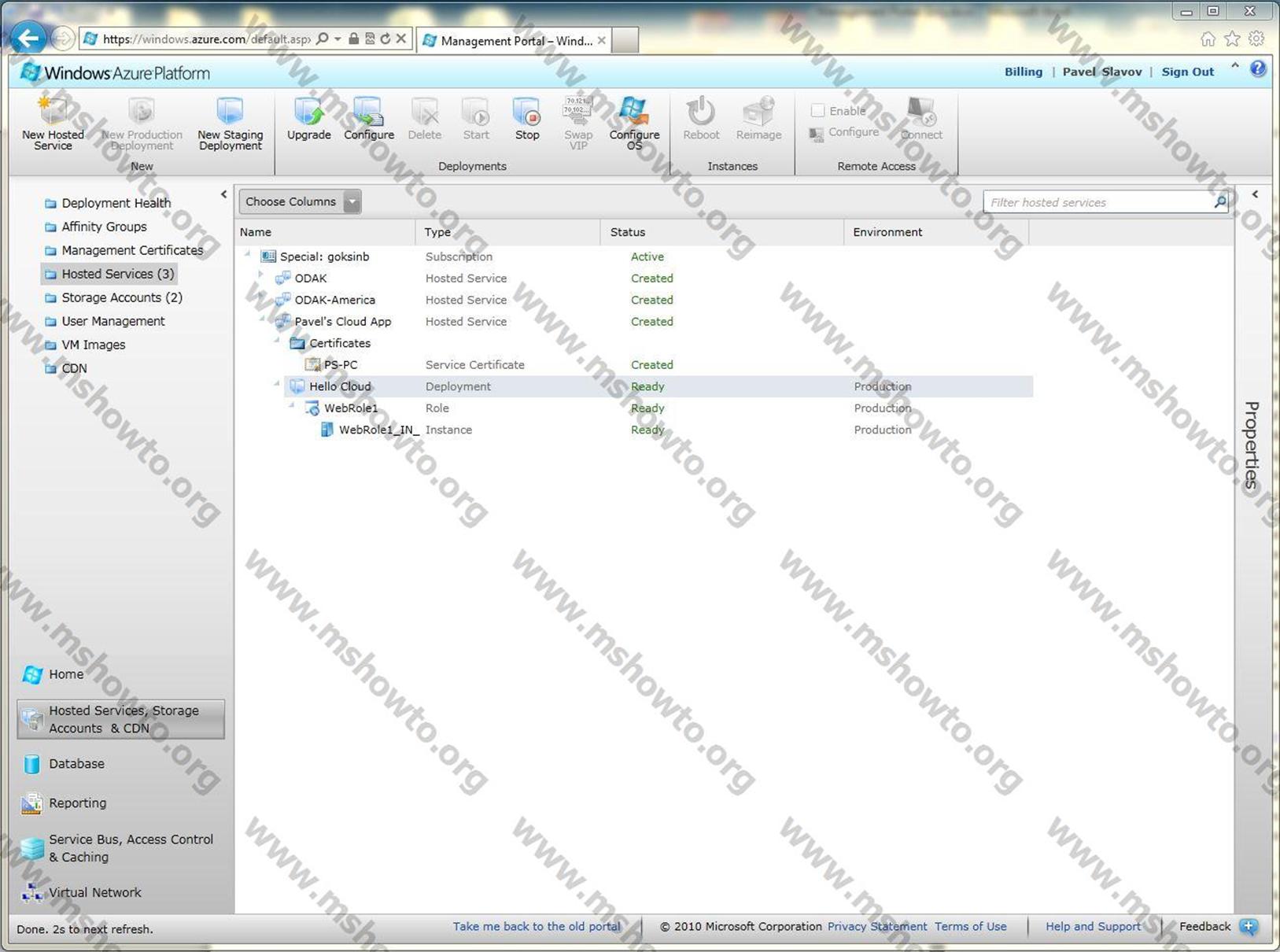Open User Management in sidebar
1280x952 pixels.
[x=105, y=321]
